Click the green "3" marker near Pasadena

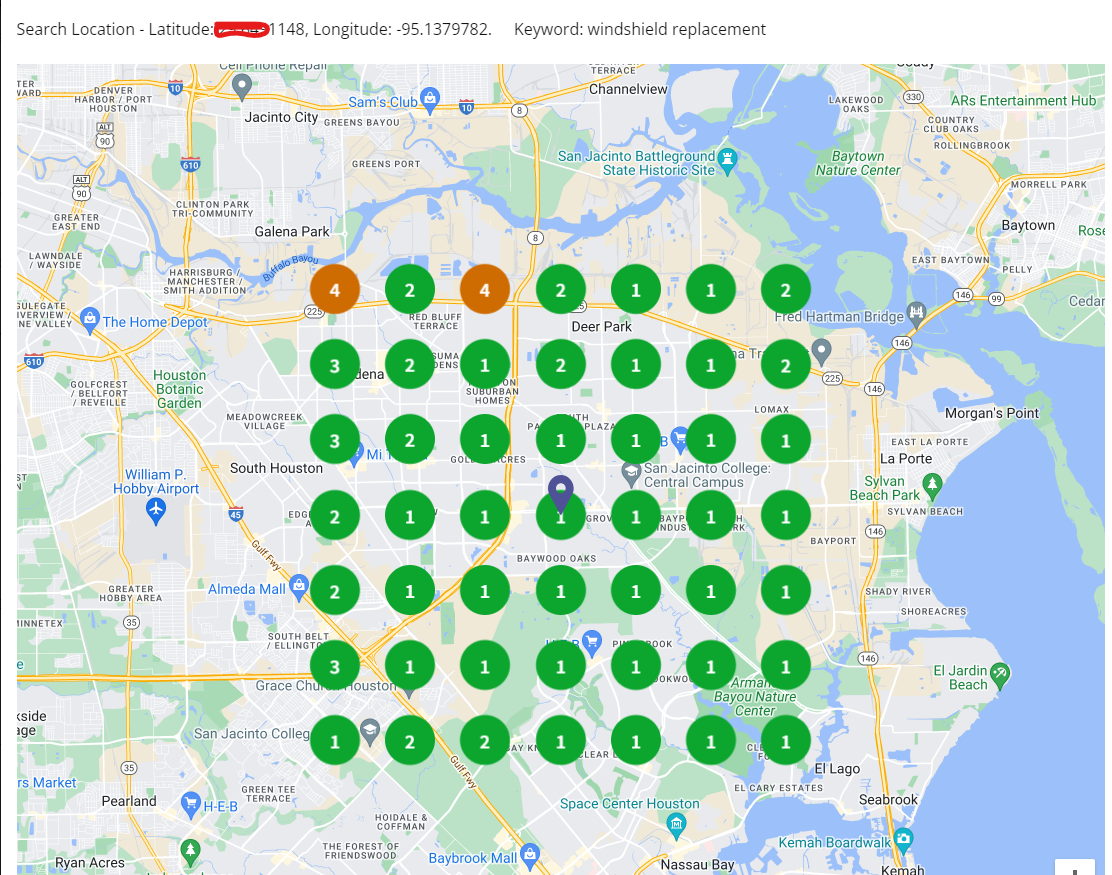335,364
